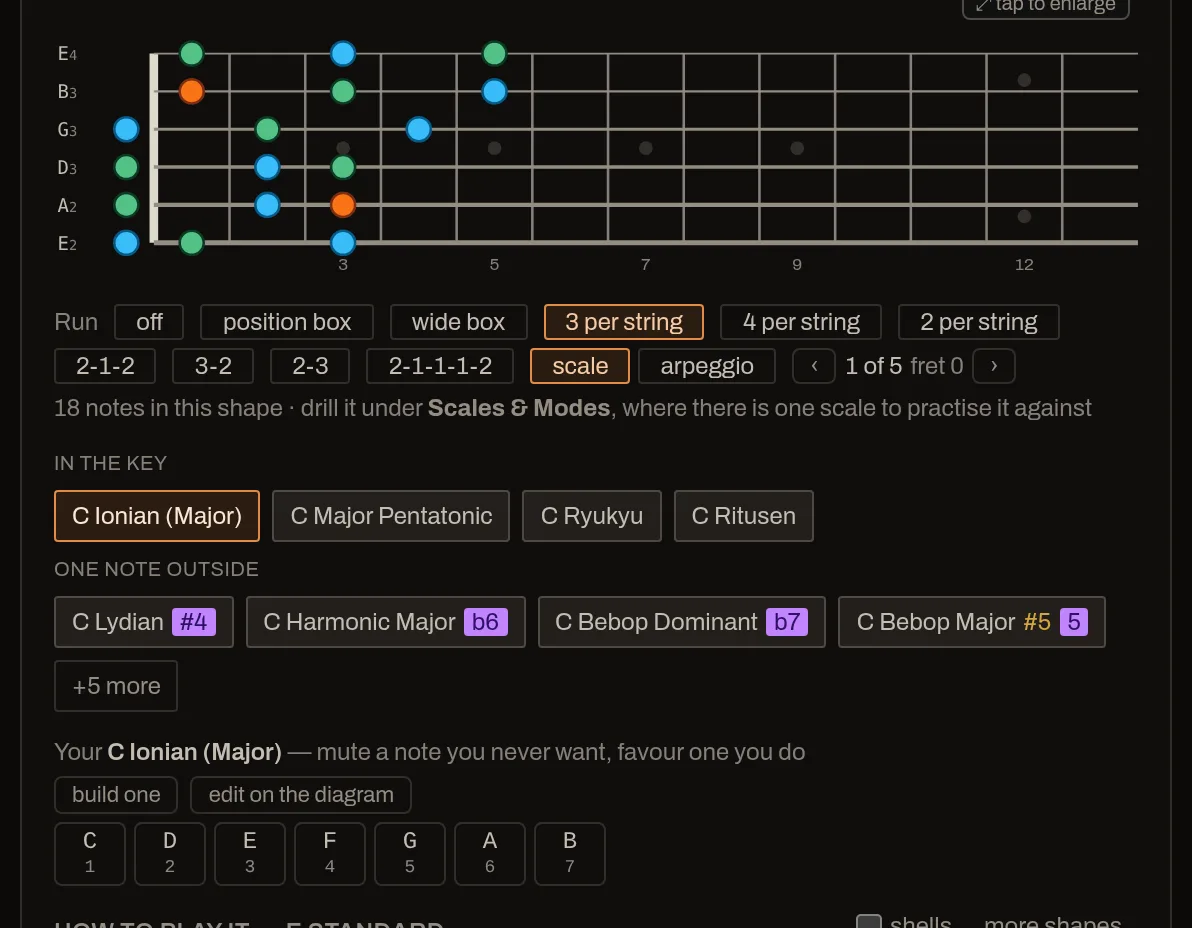Switch to arpeggio mode
This screenshot has height=928, width=1192.
707,366
